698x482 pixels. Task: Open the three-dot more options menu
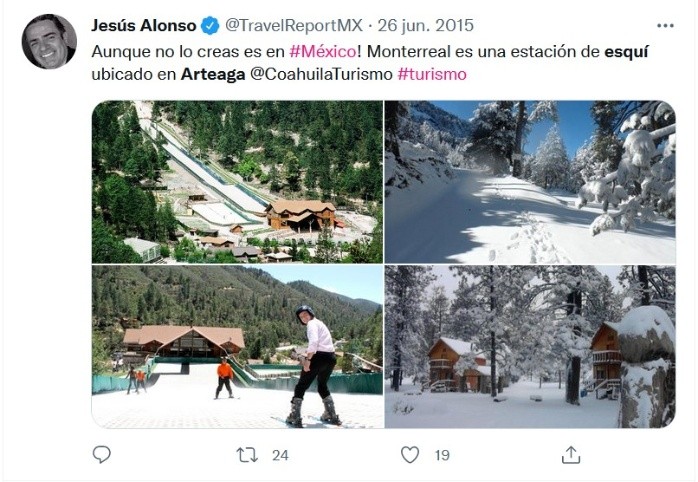[665, 26]
